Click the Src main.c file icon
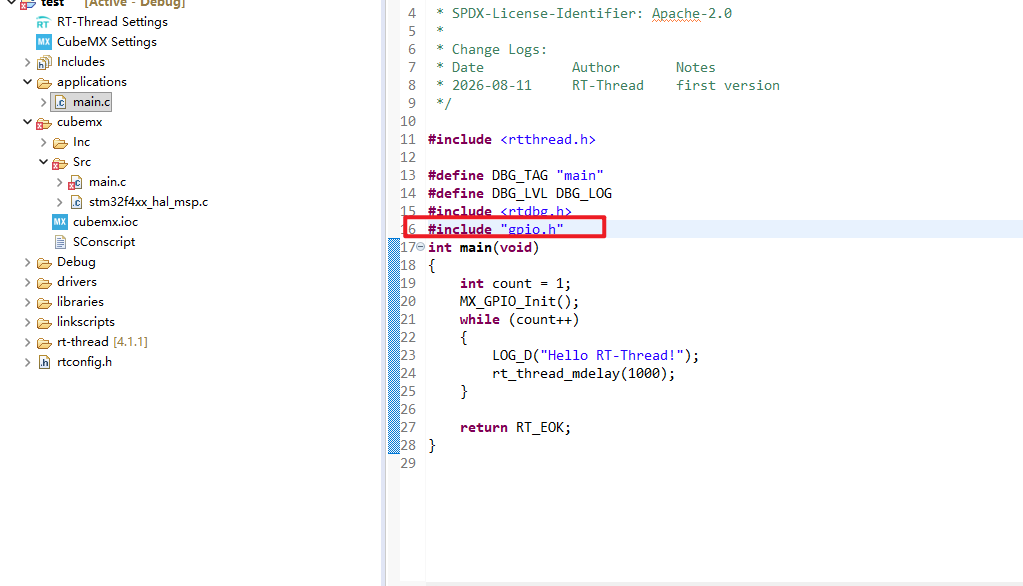Image resolution: width=1023 pixels, height=586 pixels. 76,183
